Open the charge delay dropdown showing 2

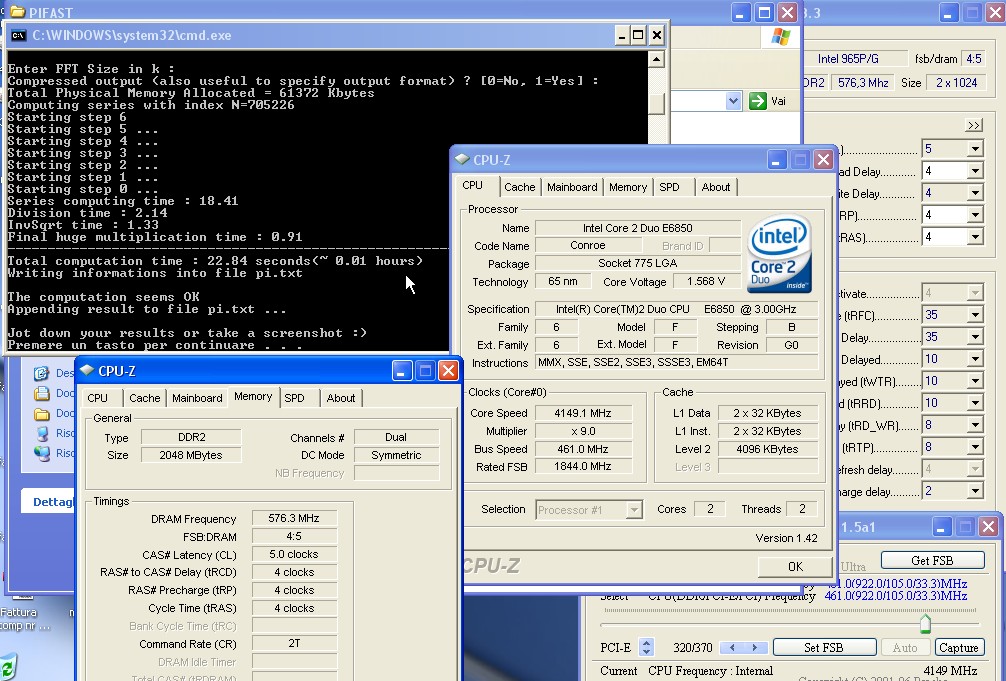[975, 491]
